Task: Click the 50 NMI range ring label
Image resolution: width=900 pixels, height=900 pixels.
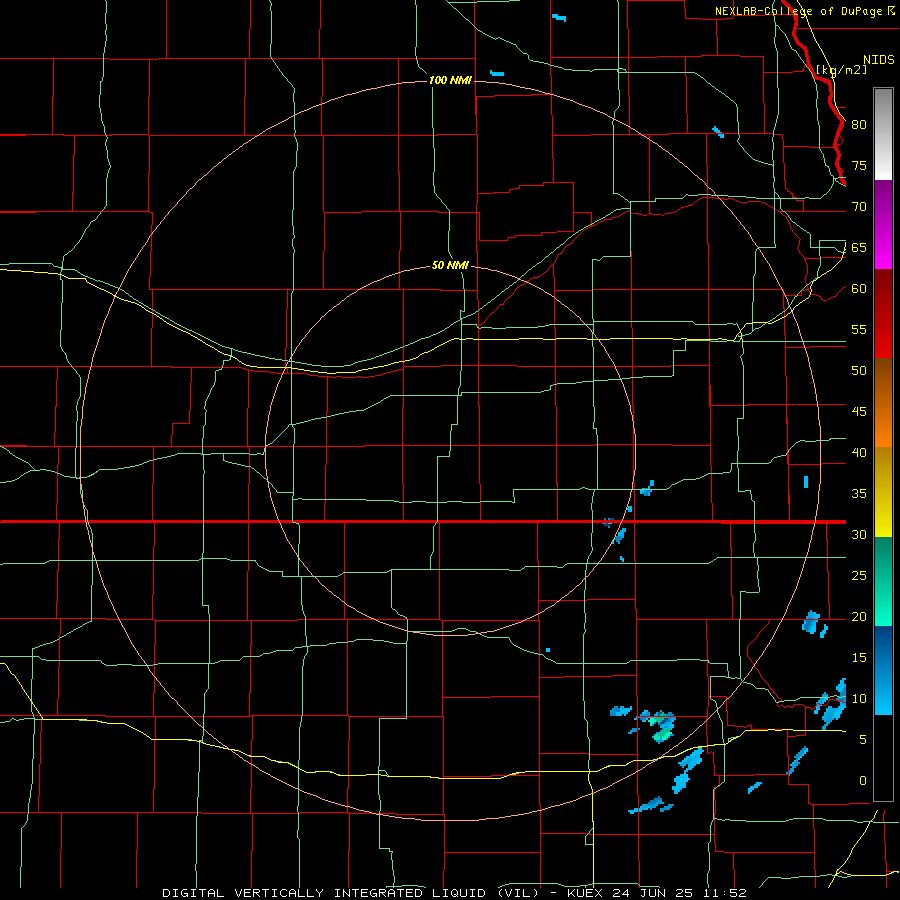Action: pyautogui.click(x=450, y=265)
